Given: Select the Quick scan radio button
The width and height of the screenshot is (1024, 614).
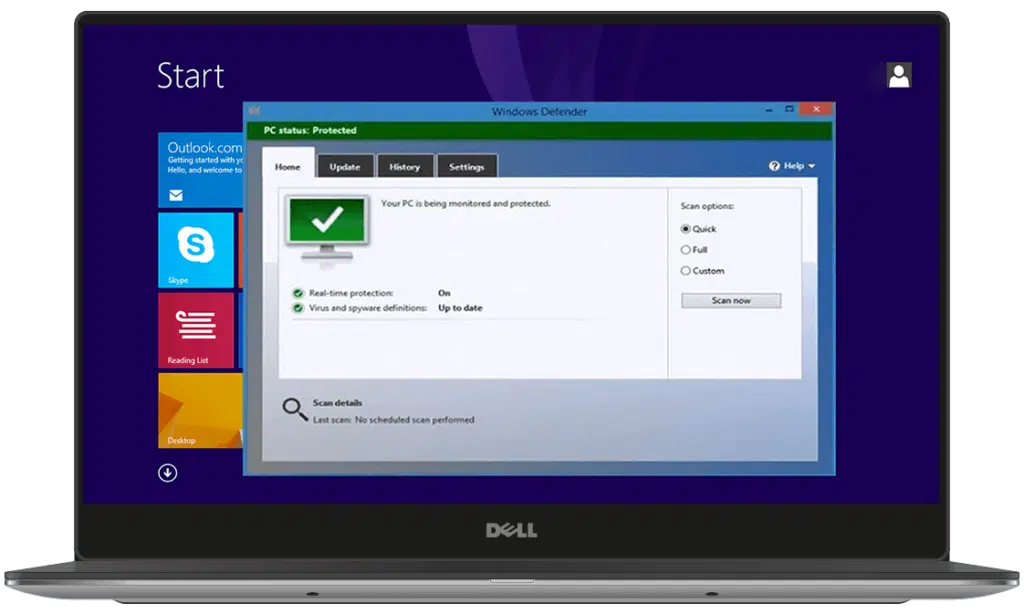Looking at the screenshot, I should click(685, 229).
